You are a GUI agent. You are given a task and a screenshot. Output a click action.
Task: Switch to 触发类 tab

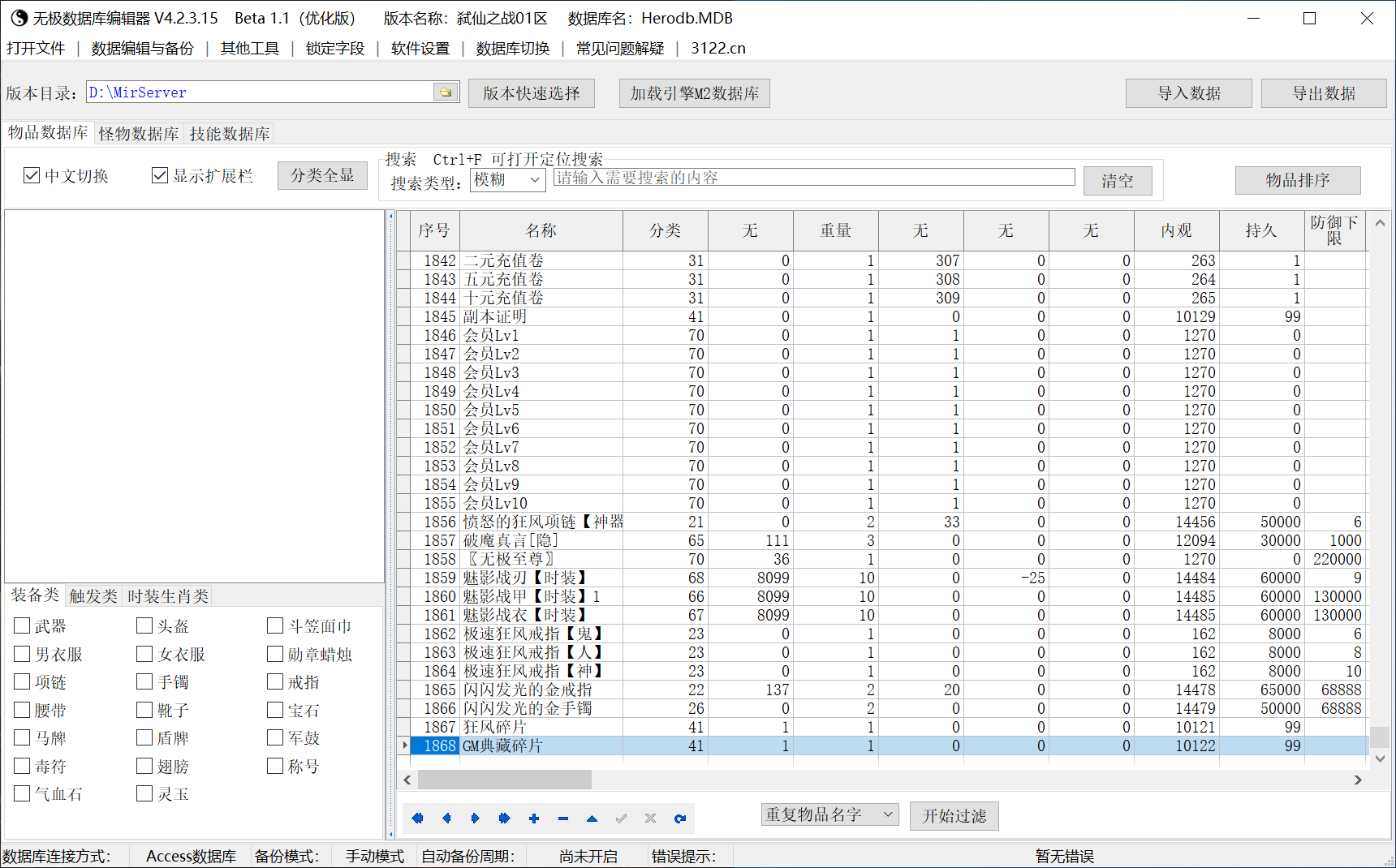[93, 596]
